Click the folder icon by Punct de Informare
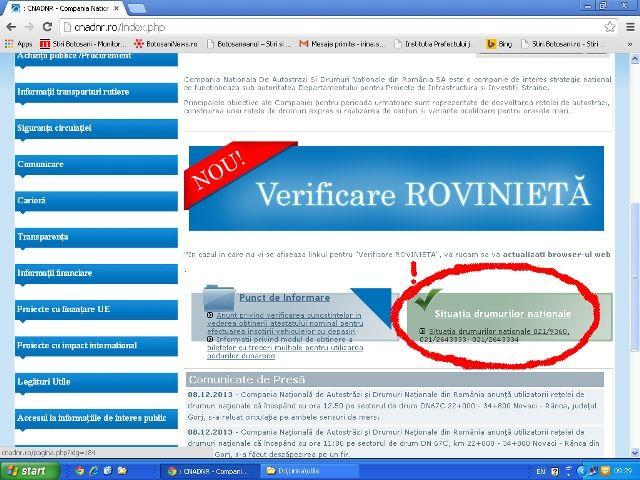The height and width of the screenshot is (480, 640). (x=218, y=298)
